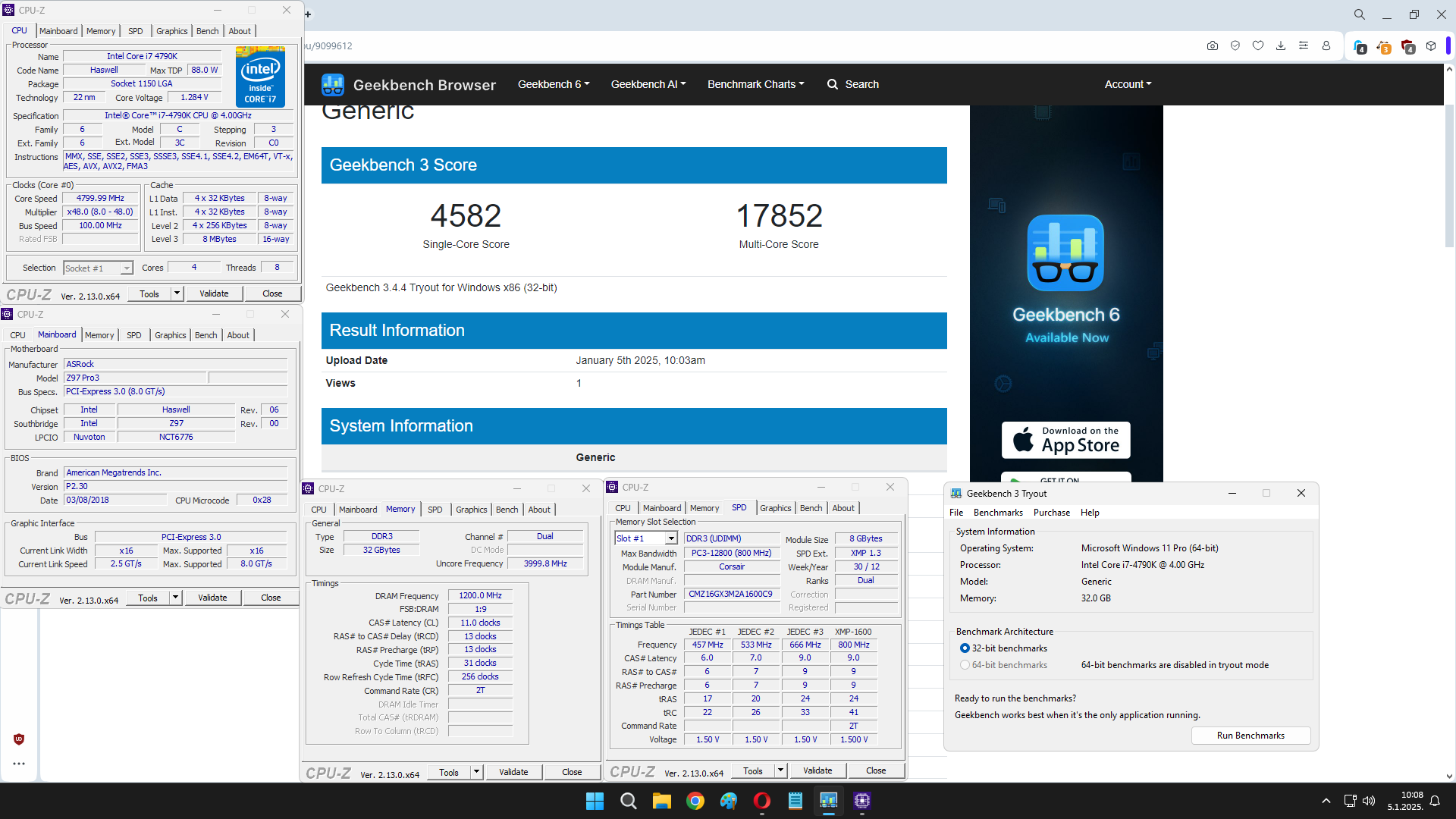Image resolution: width=1456 pixels, height=819 pixels.
Task: Click the blue extension icon with badge 4
Action: [x=1360, y=46]
